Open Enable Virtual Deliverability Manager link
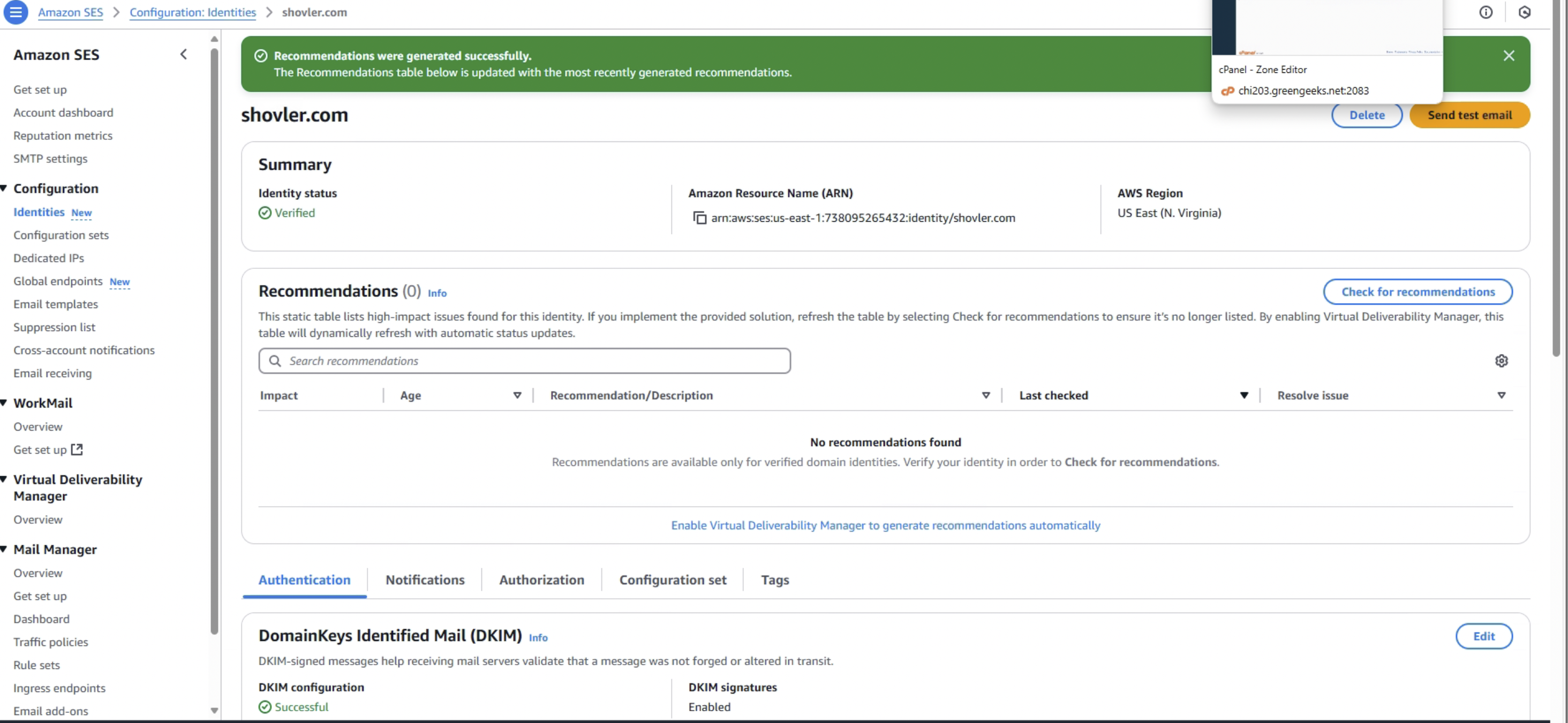 886,525
